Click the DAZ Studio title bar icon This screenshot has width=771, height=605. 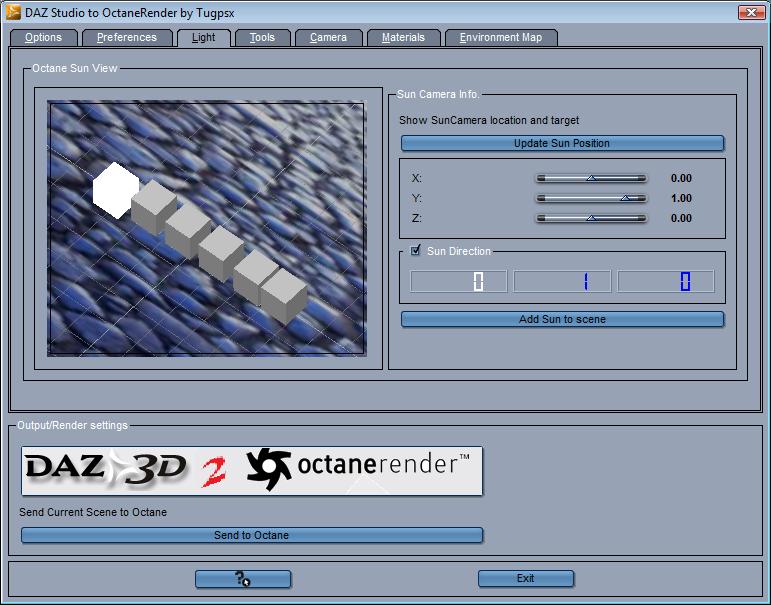click(x=13, y=12)
